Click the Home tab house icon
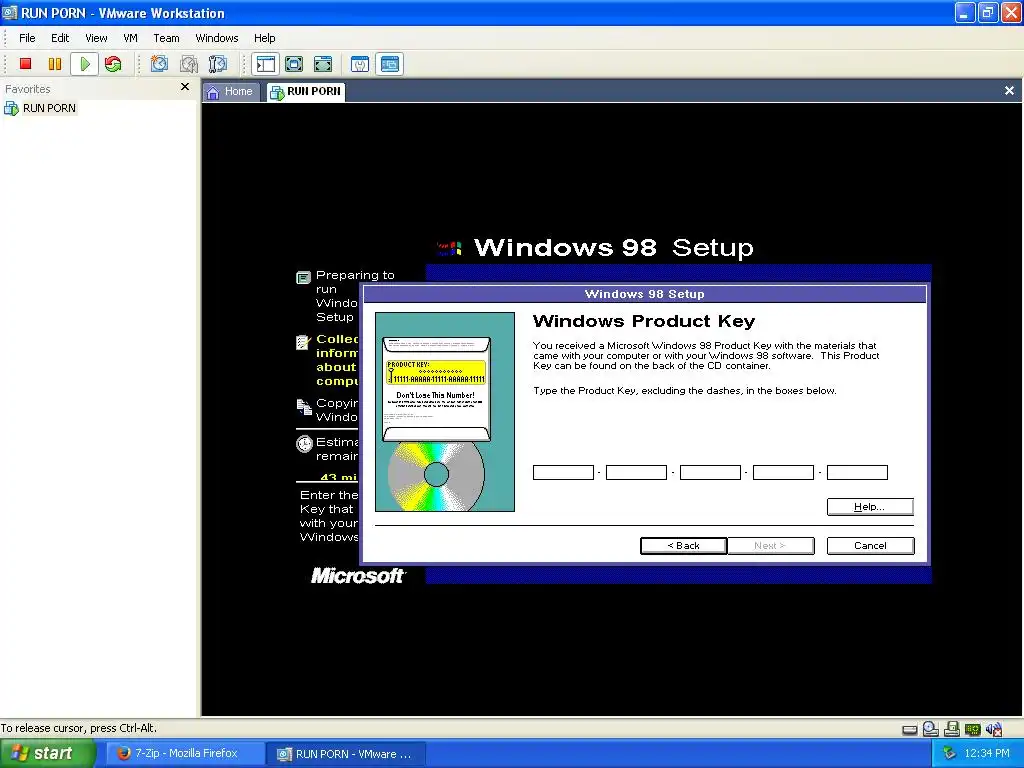The image size is (1024, 768). (x=213, y=92)
